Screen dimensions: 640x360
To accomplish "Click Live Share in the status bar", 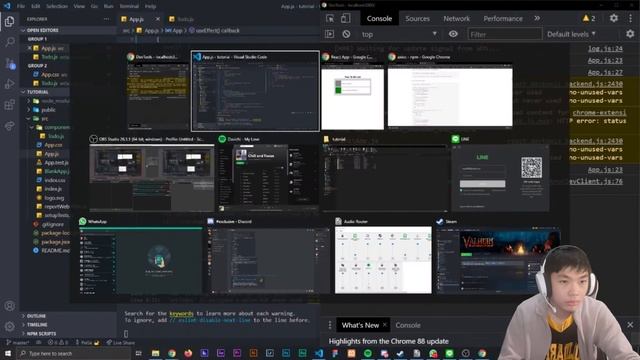I will click(x=120, y=342).
